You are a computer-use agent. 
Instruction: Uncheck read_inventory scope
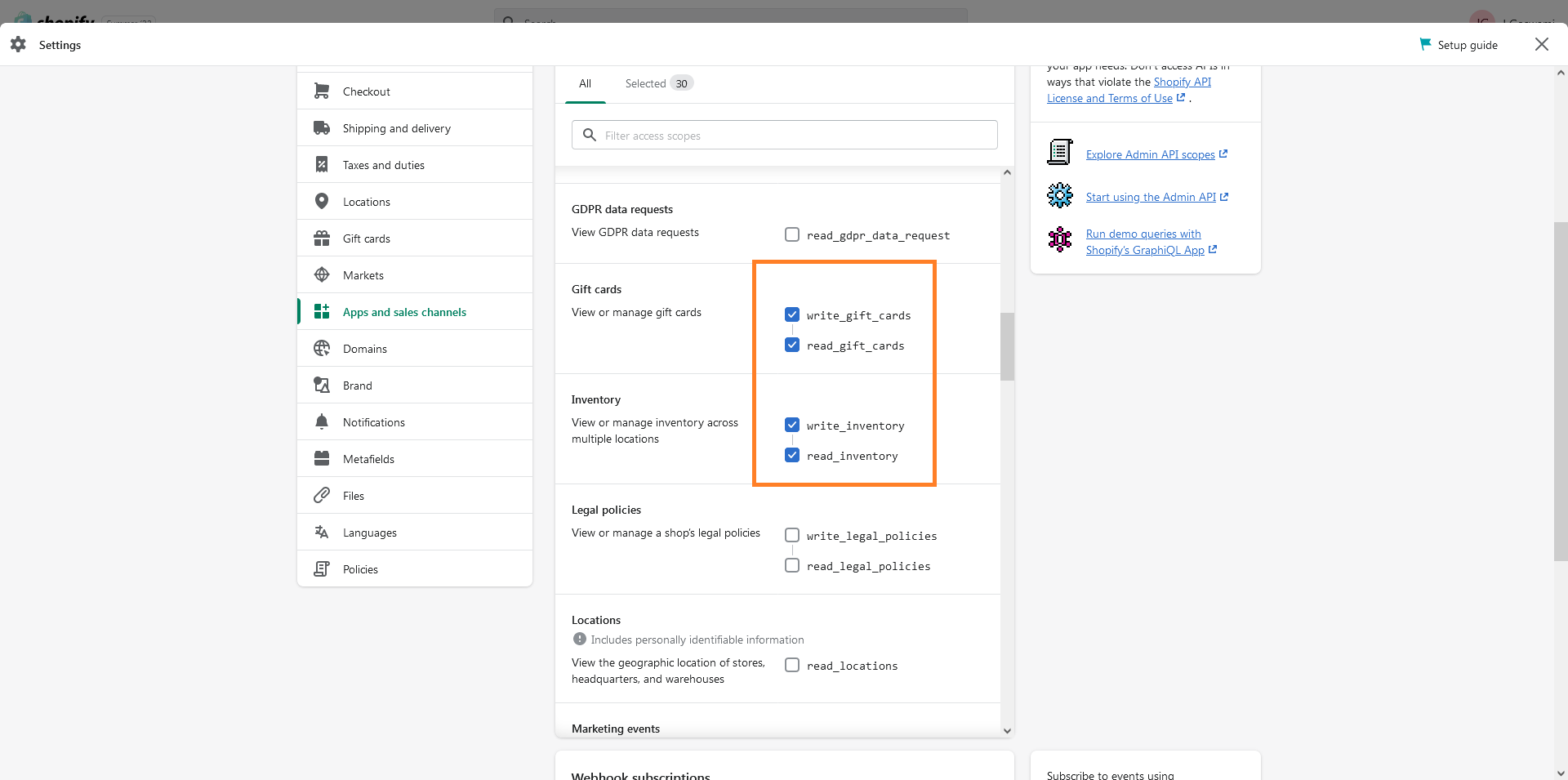792,455
